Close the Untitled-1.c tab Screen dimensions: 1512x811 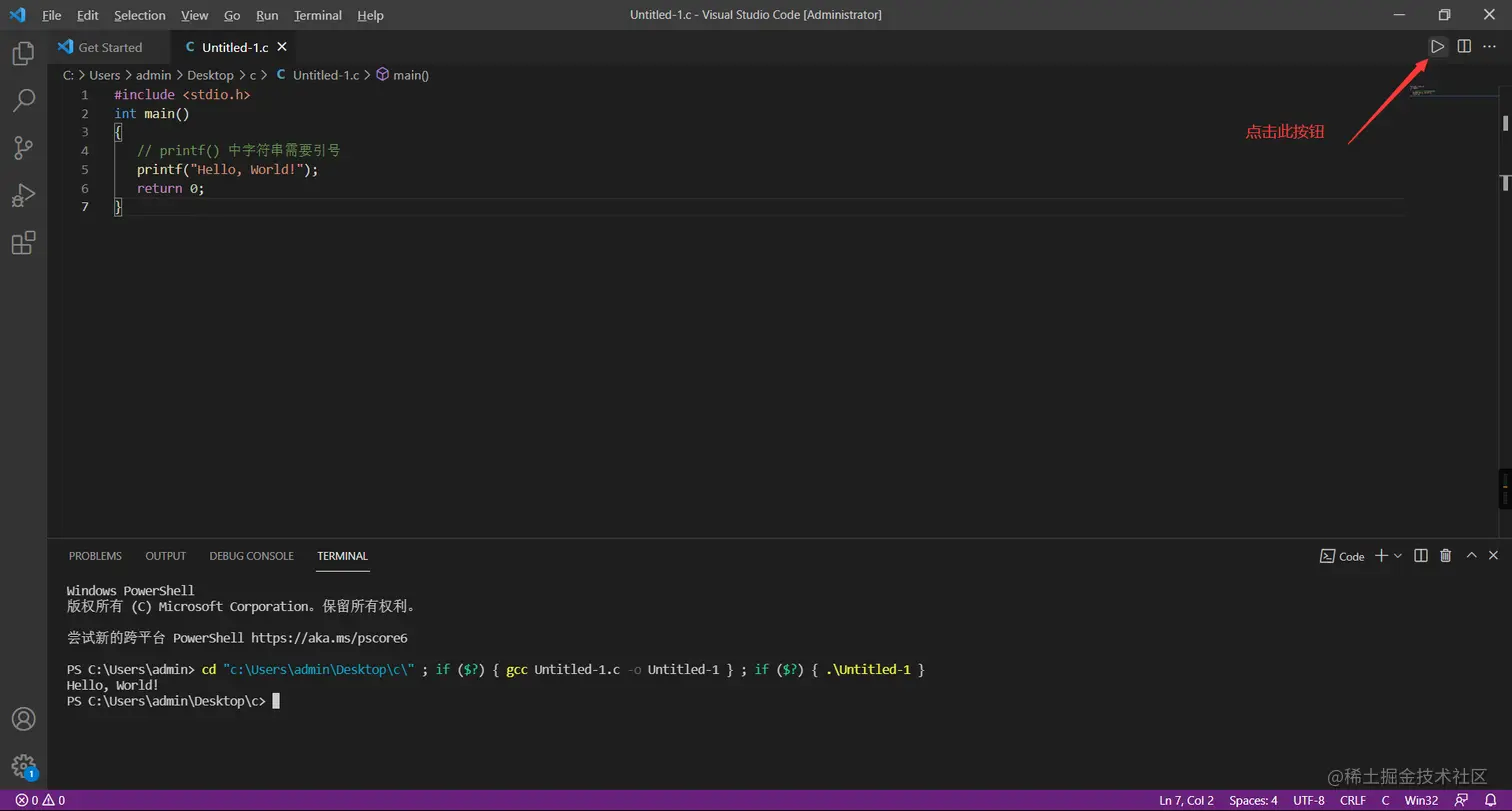tap(282, 47)
